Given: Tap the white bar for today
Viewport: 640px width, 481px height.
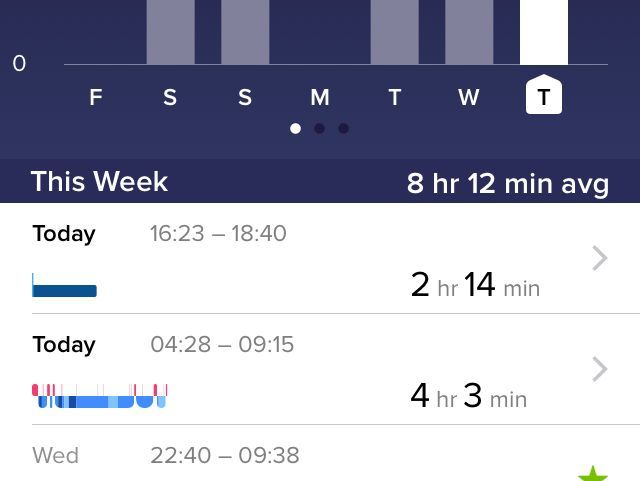Looking at the screenshot, I should 544,32.
